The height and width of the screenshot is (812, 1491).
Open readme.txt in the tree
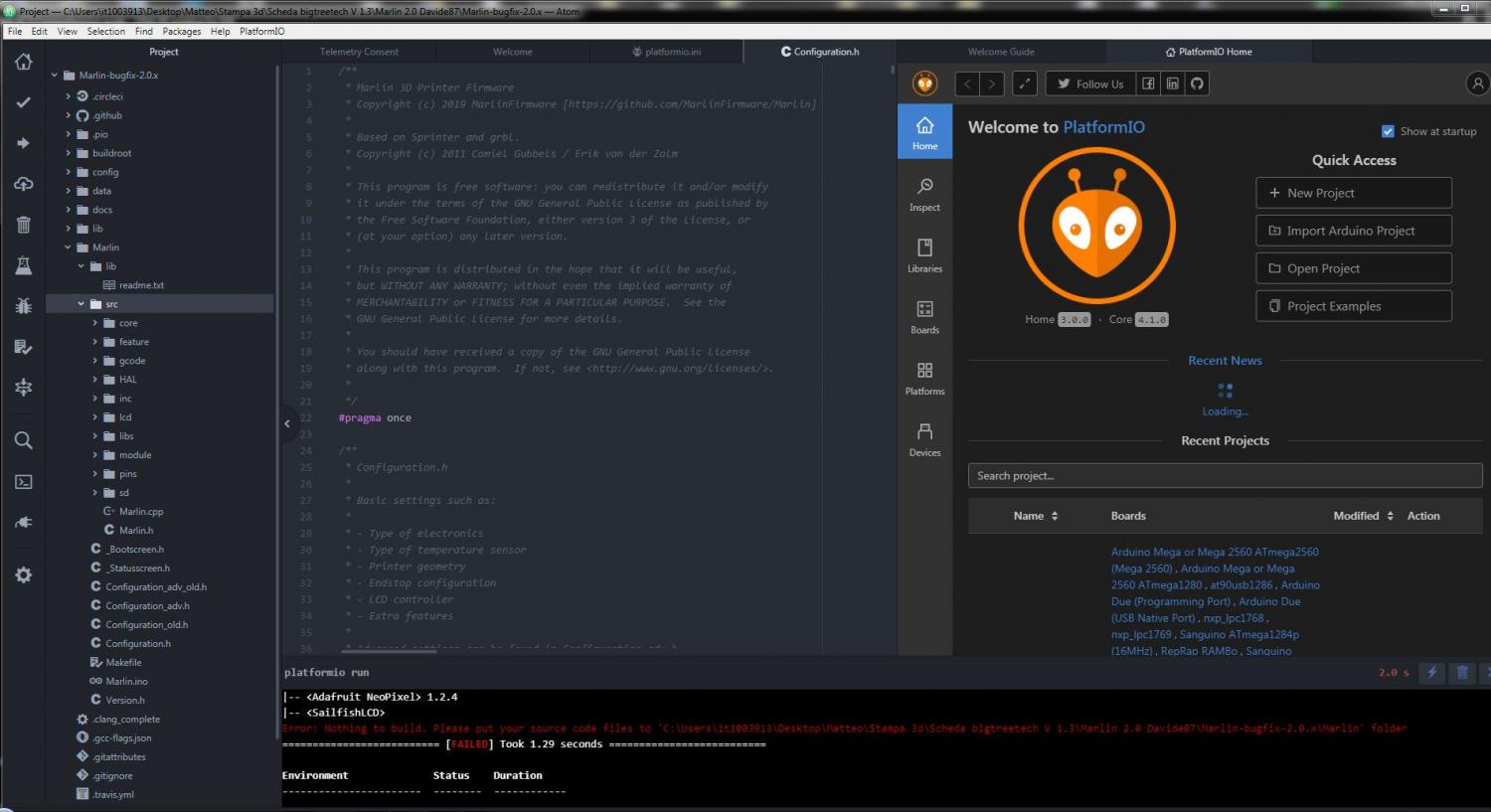click(x=141, y=285)
